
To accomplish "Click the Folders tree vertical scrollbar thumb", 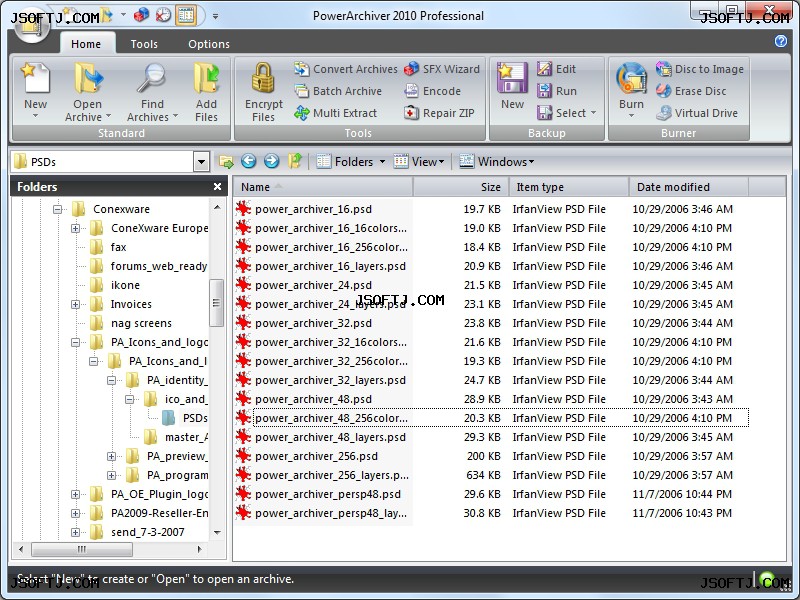I will [x=216, y=303].
